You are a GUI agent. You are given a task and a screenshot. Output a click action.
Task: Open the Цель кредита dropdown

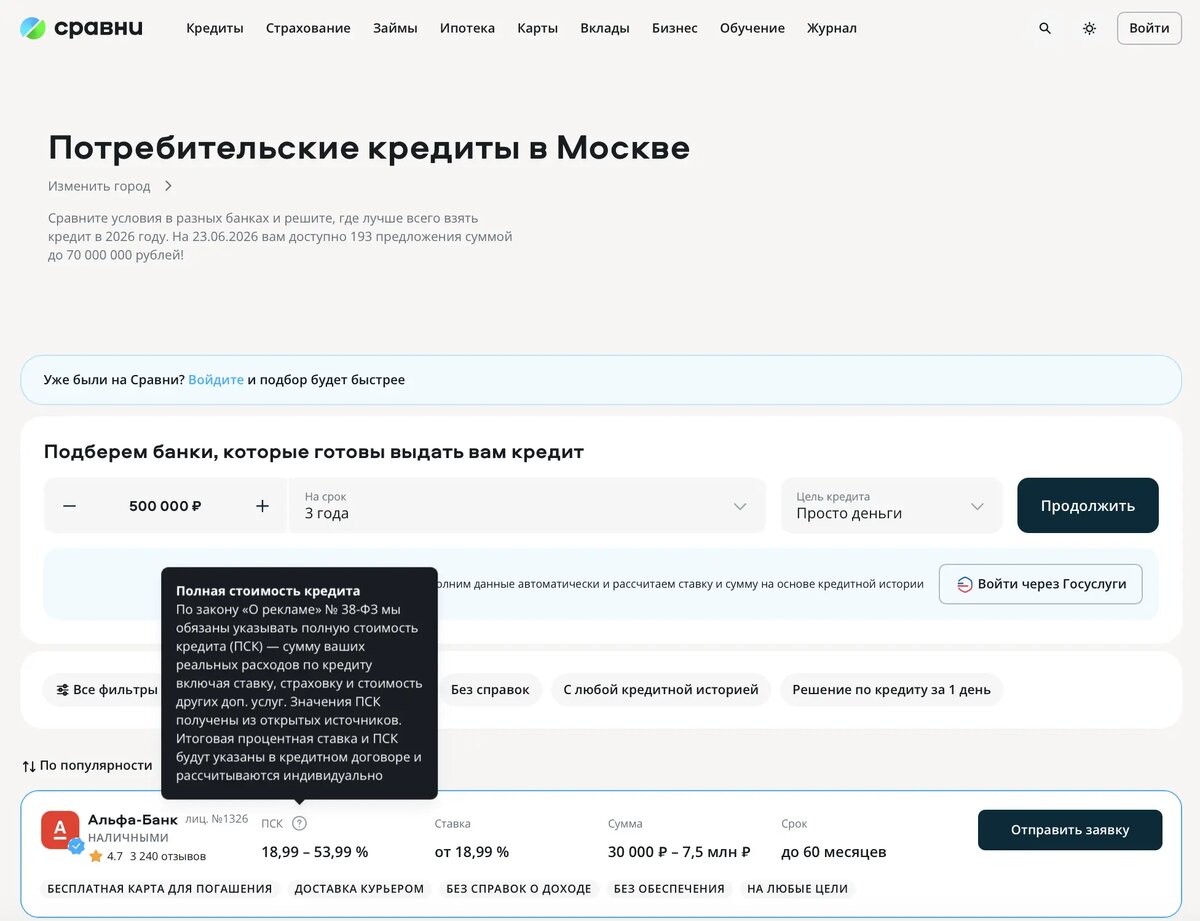pos(891,506)
